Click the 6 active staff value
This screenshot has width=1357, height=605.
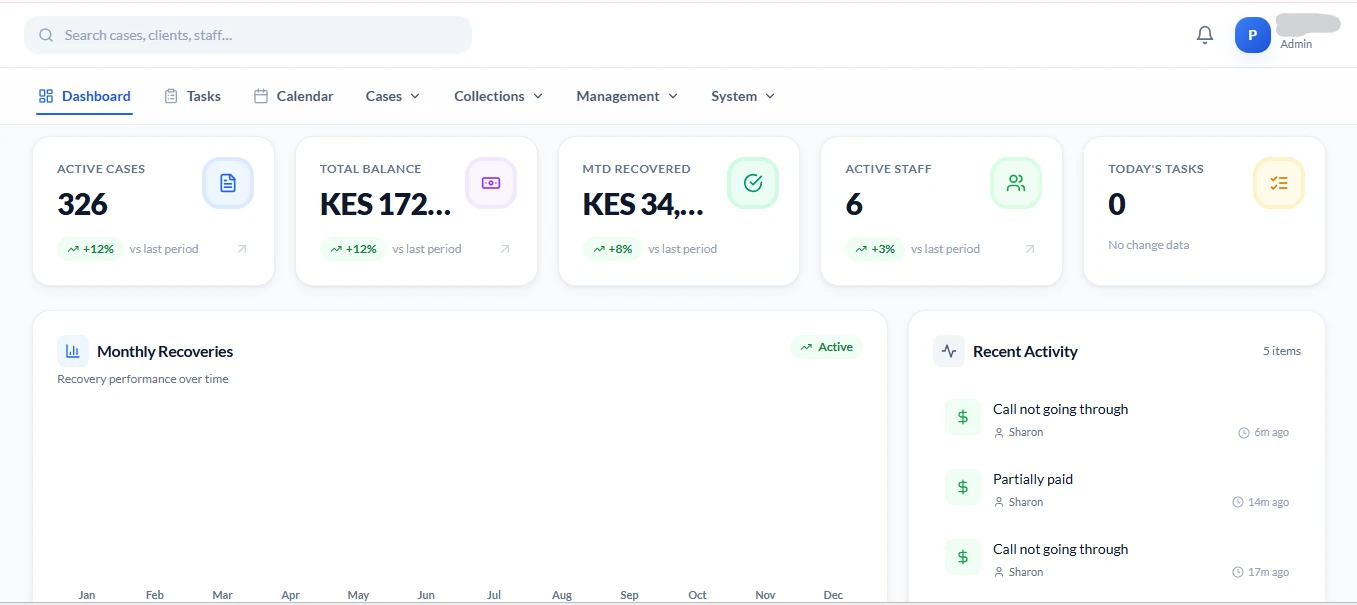tap(854, 204)
